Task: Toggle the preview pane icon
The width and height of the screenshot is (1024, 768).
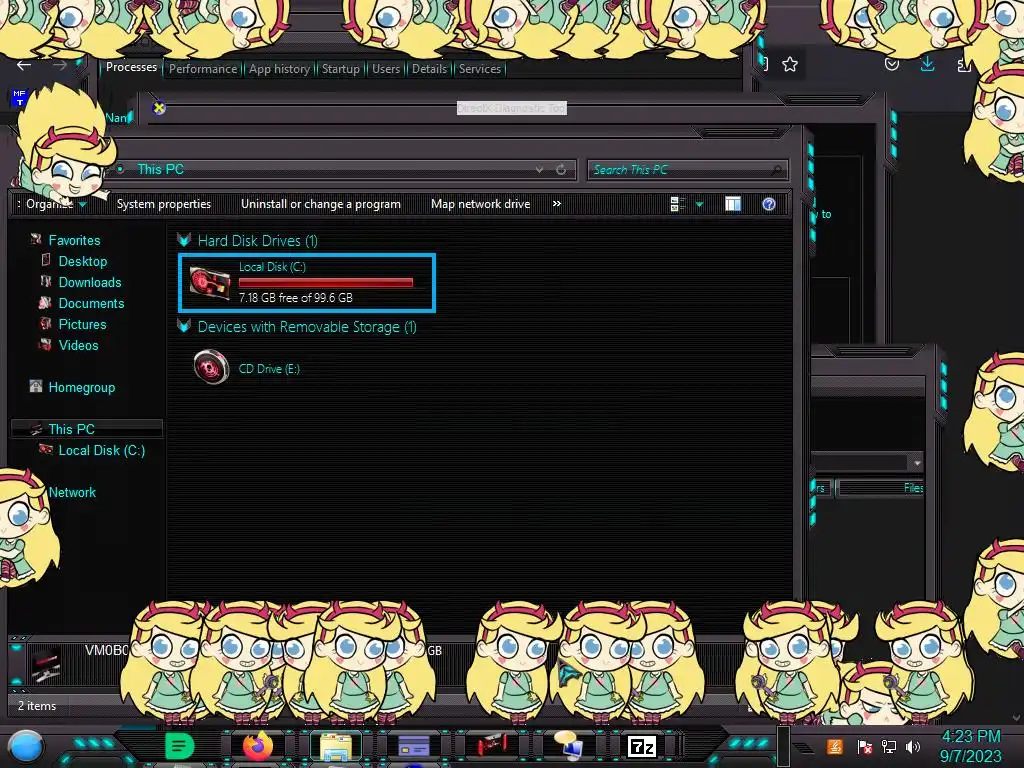Action: pyautogui.click(x=733, y=204)
